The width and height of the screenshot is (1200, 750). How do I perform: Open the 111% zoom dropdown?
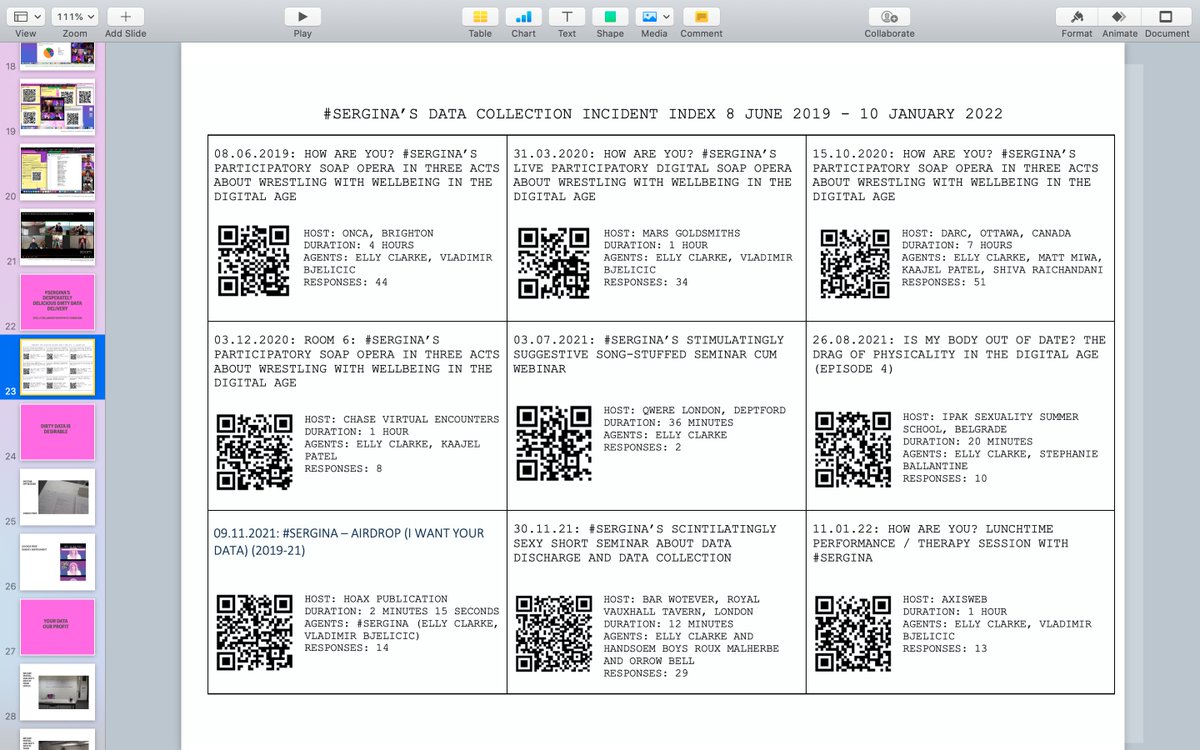point(75,17)
